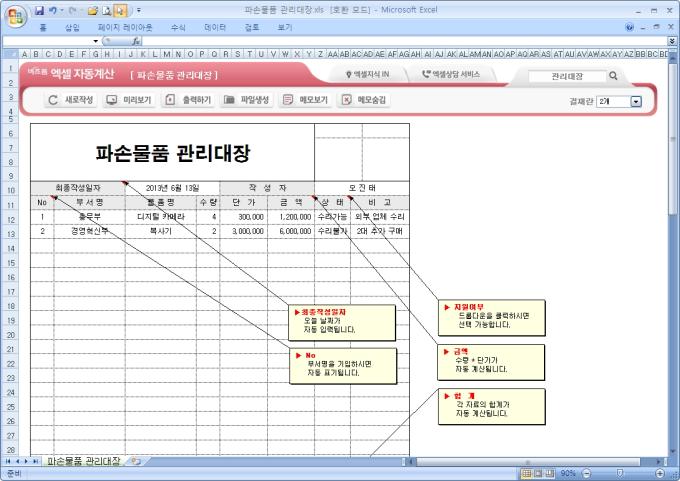680x481 pixels.
Task: Click the zoom slider handle
Action: click(620, 473)
